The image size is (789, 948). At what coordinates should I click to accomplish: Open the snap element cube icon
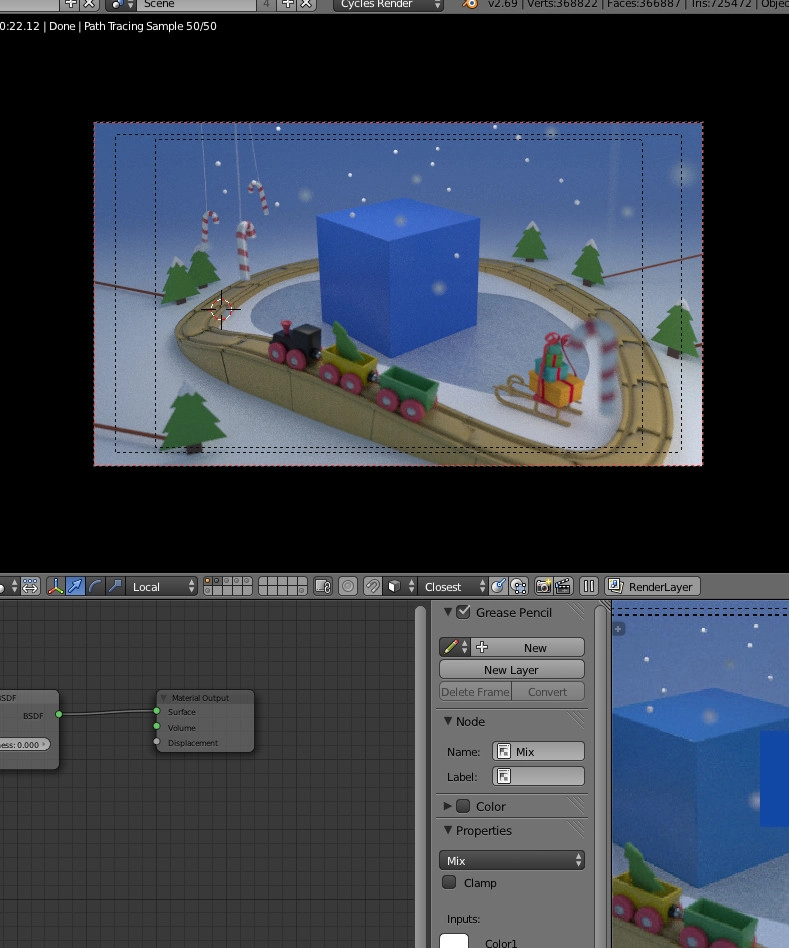[x=400, y=586]
